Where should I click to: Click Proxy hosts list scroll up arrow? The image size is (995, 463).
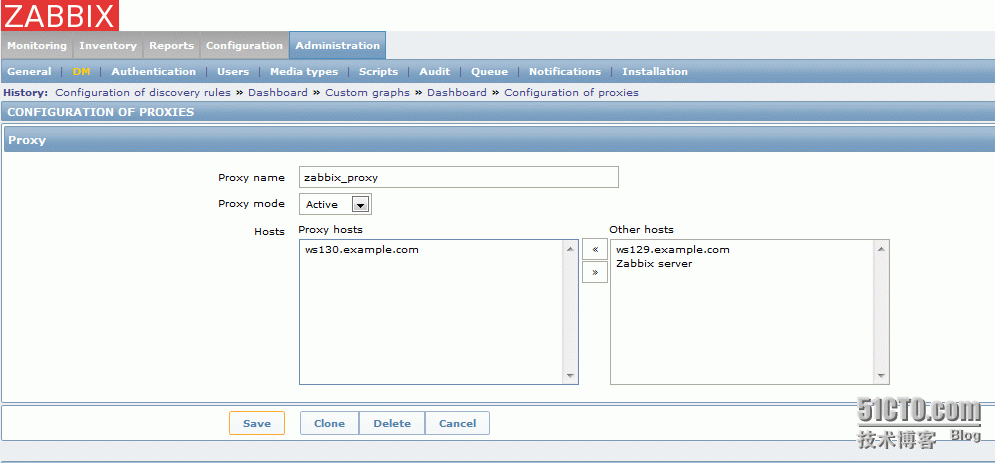point(570,249)
